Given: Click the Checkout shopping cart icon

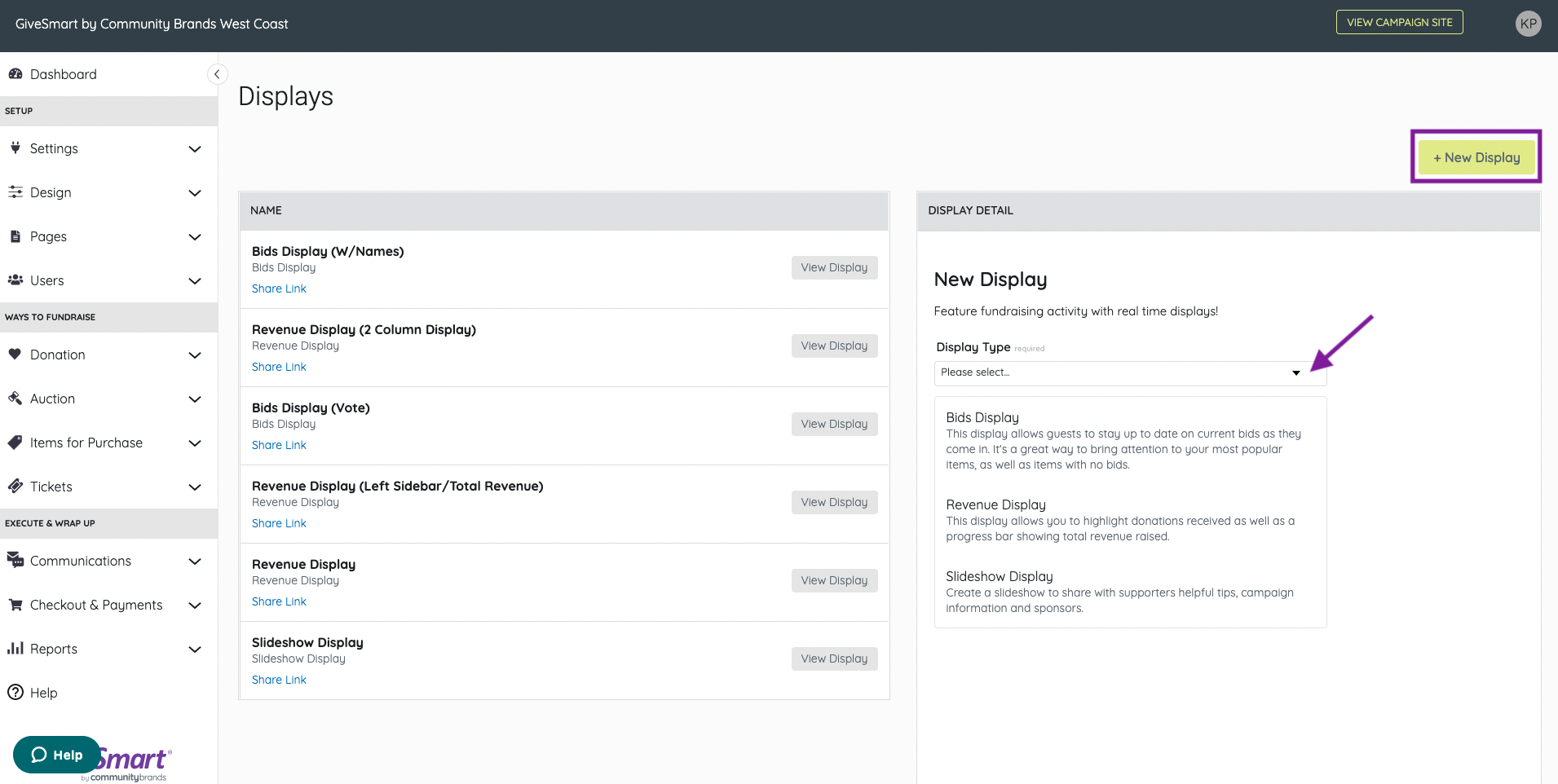Looking at the screenshot, I should tap(15, 605).
